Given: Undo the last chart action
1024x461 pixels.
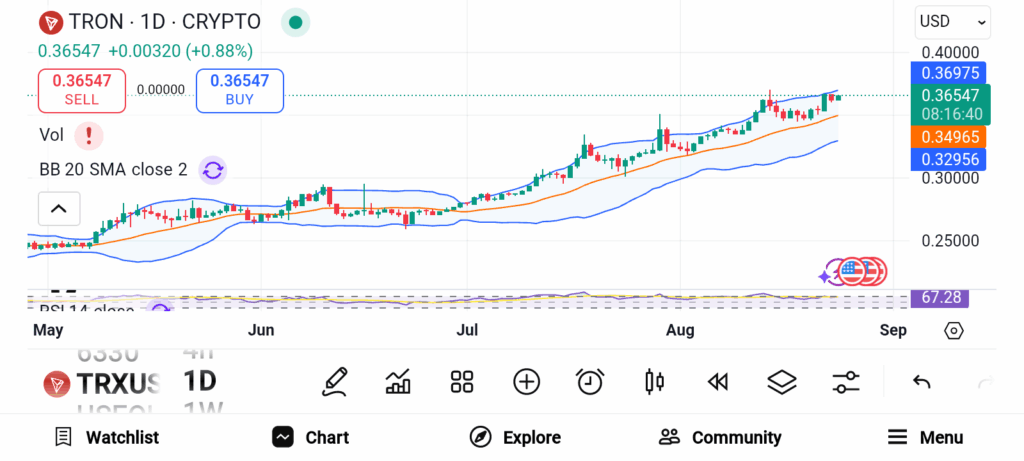Looking at the screenshot, I should tap(922, 381).
